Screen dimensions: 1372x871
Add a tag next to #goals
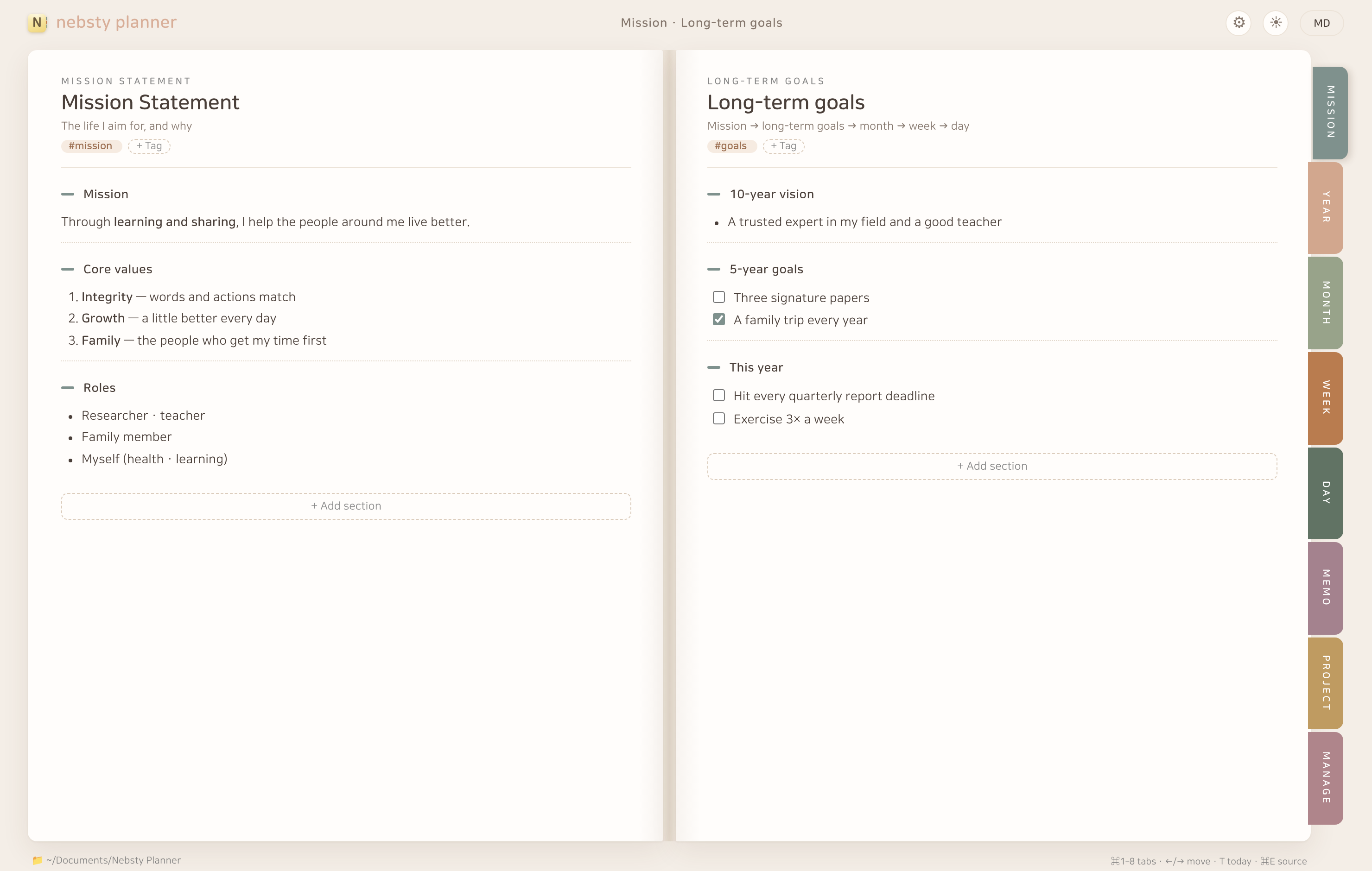tap(783, 146)
